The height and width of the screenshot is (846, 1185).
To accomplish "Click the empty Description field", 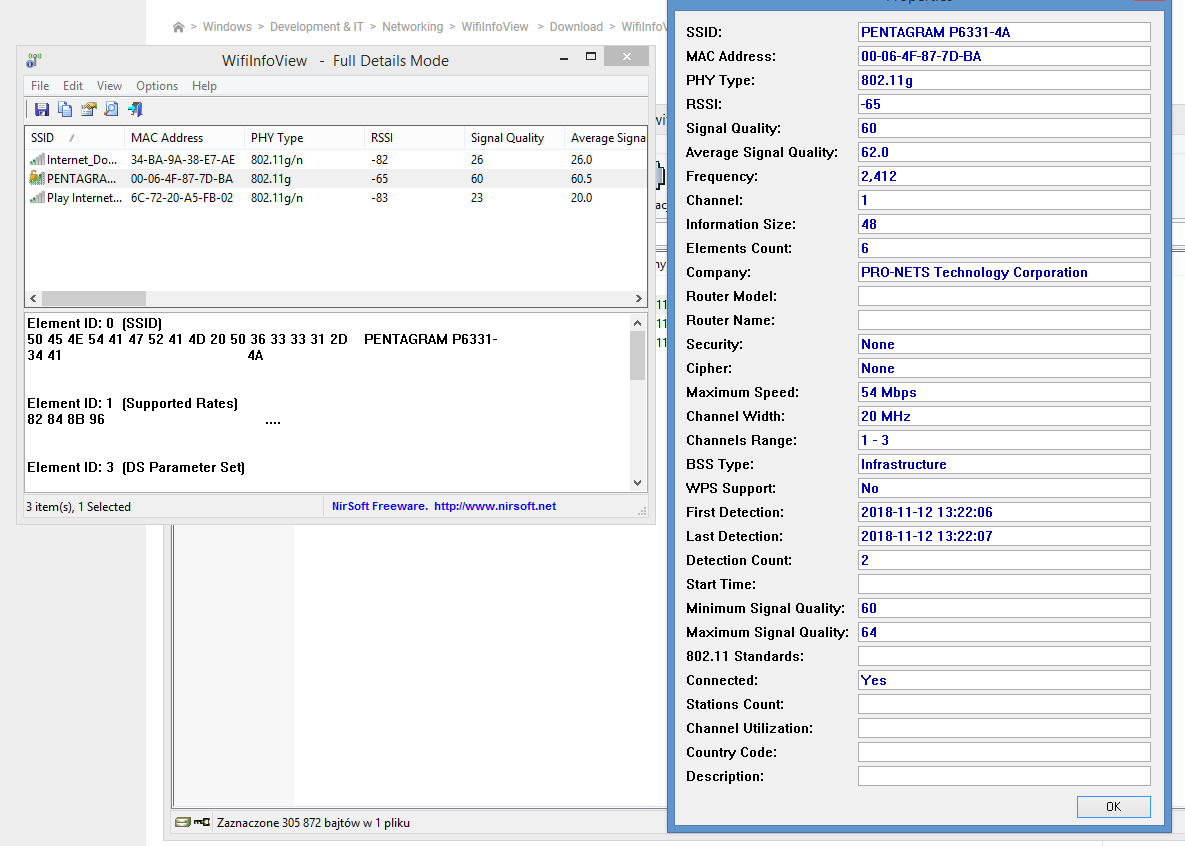I will (1004, 776).
